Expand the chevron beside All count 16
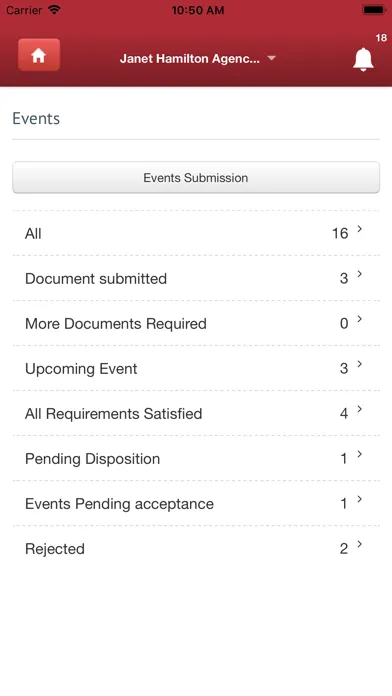 coord(360,229)
